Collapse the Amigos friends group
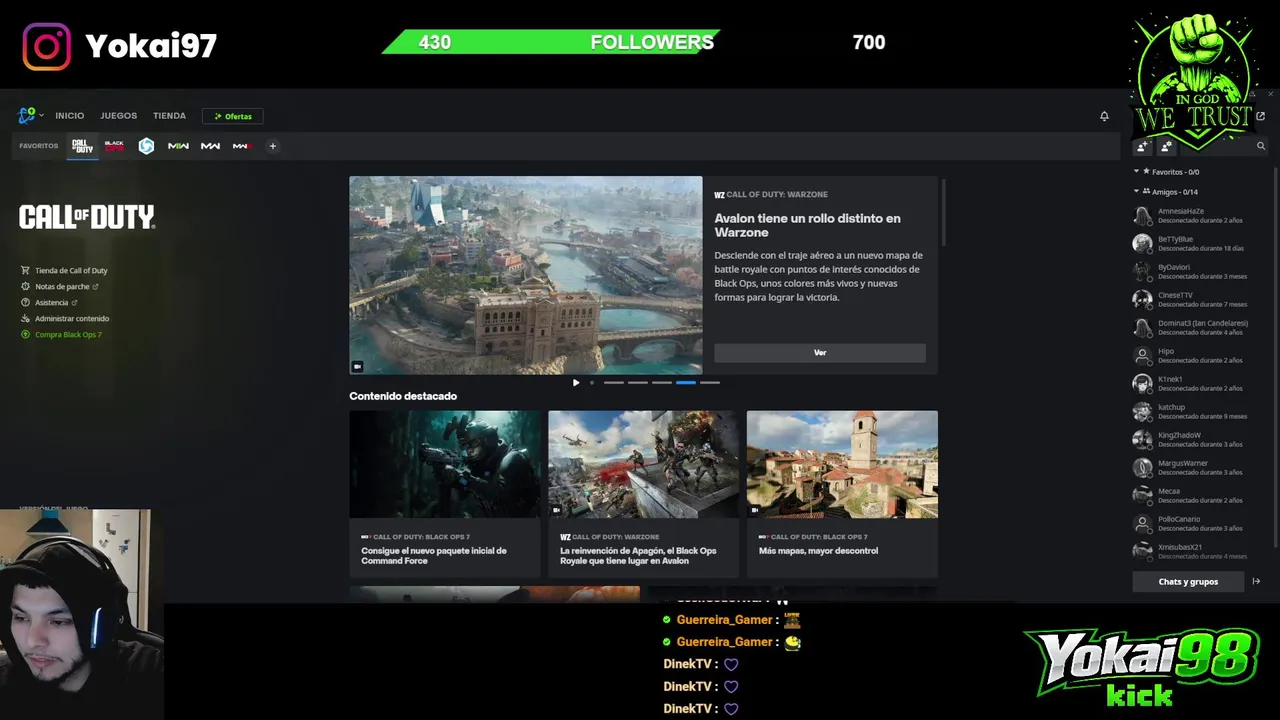This screenshot has width=1280, height=720. click(x=1136, y=192)
